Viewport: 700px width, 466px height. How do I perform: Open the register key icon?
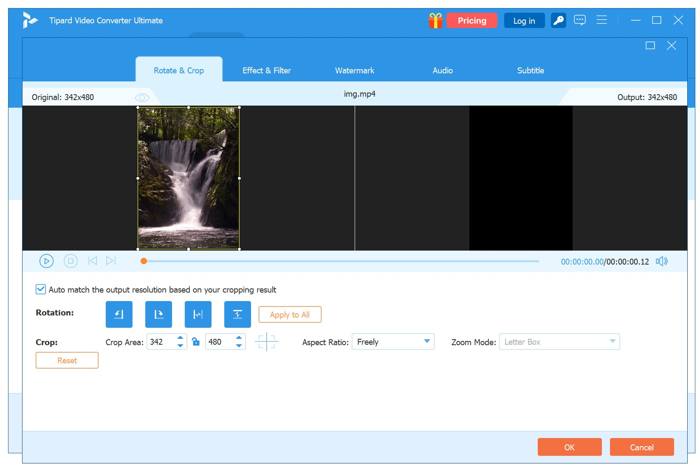[558, 20]
